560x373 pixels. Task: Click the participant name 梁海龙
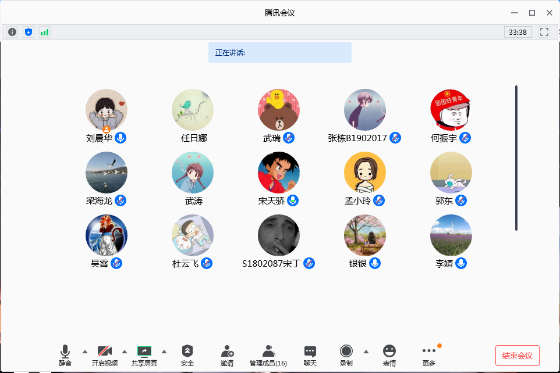pyautogui.click(x=99, y=201)
